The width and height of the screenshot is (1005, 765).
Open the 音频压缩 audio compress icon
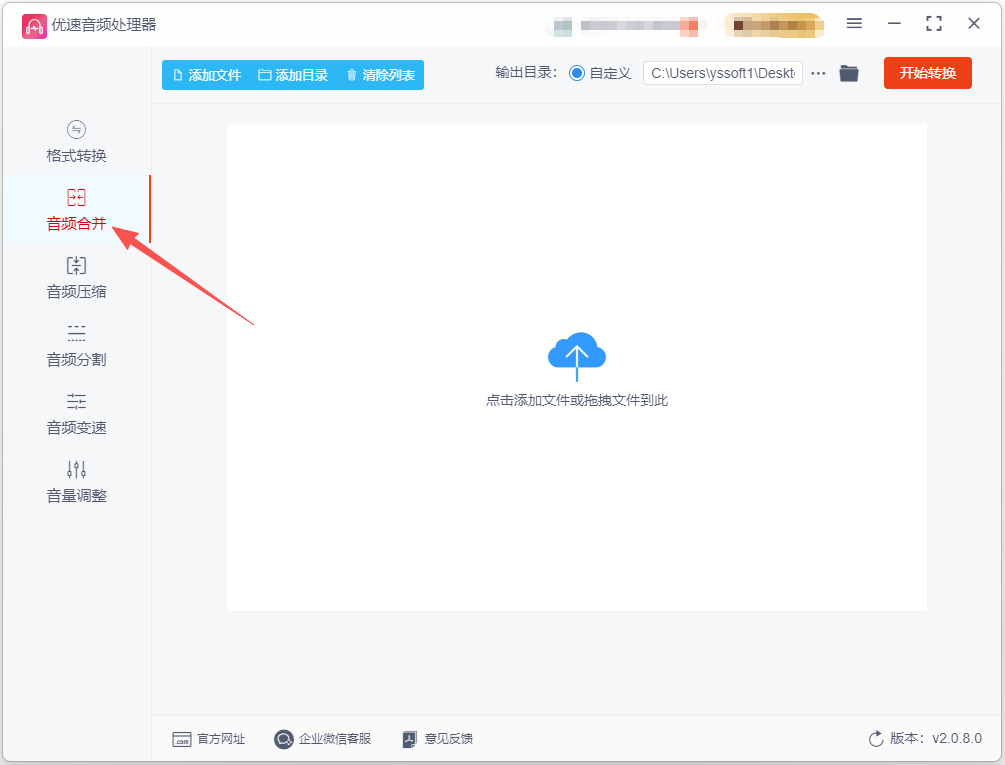[76, 265]
